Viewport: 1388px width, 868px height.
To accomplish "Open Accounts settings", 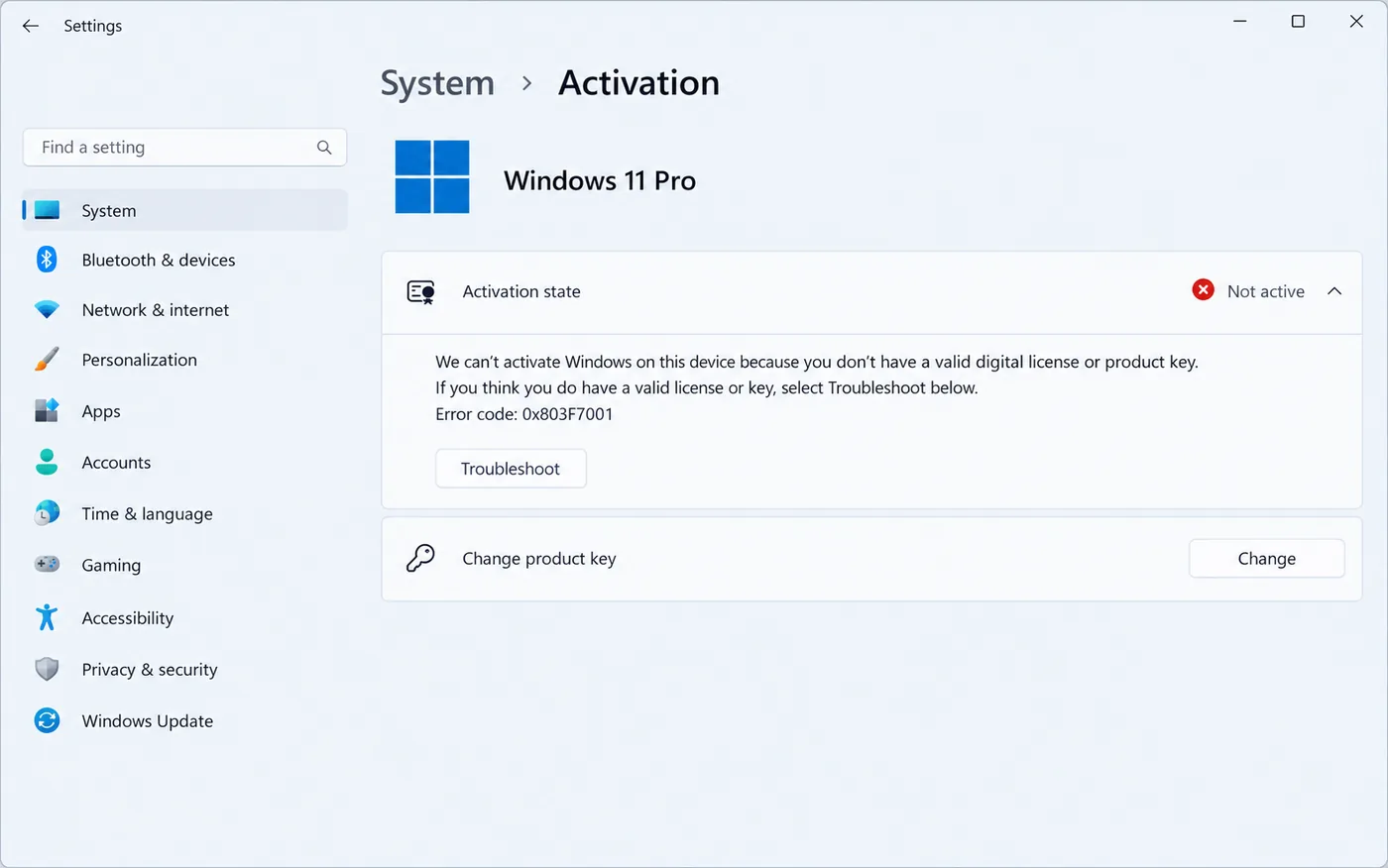I will [184, 463].
